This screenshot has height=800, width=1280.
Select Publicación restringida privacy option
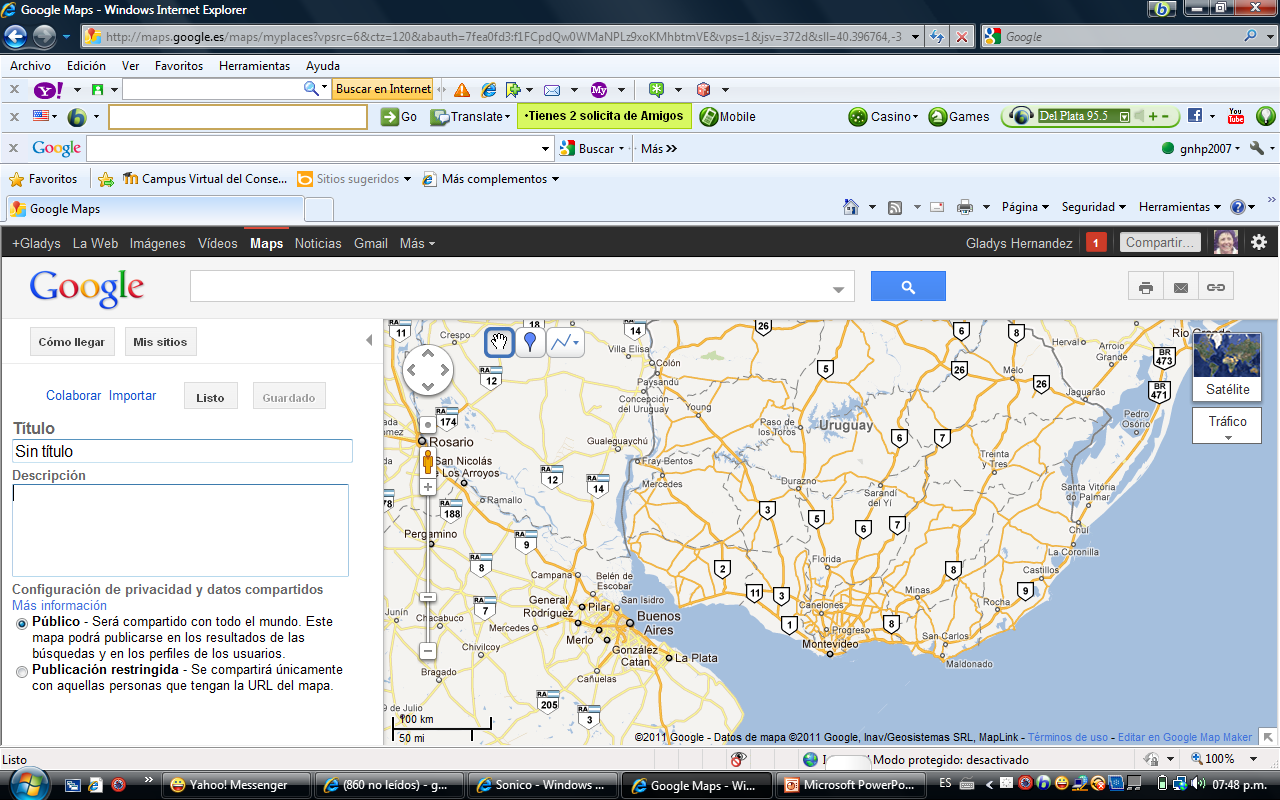tap(21, 671)
